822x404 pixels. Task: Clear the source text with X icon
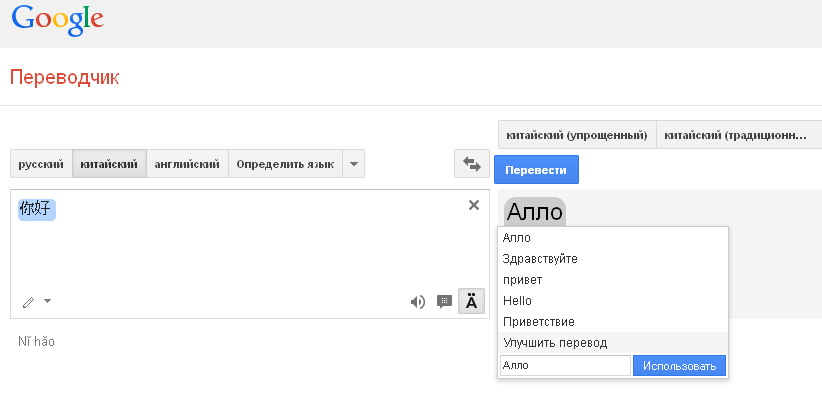point(474,205)
